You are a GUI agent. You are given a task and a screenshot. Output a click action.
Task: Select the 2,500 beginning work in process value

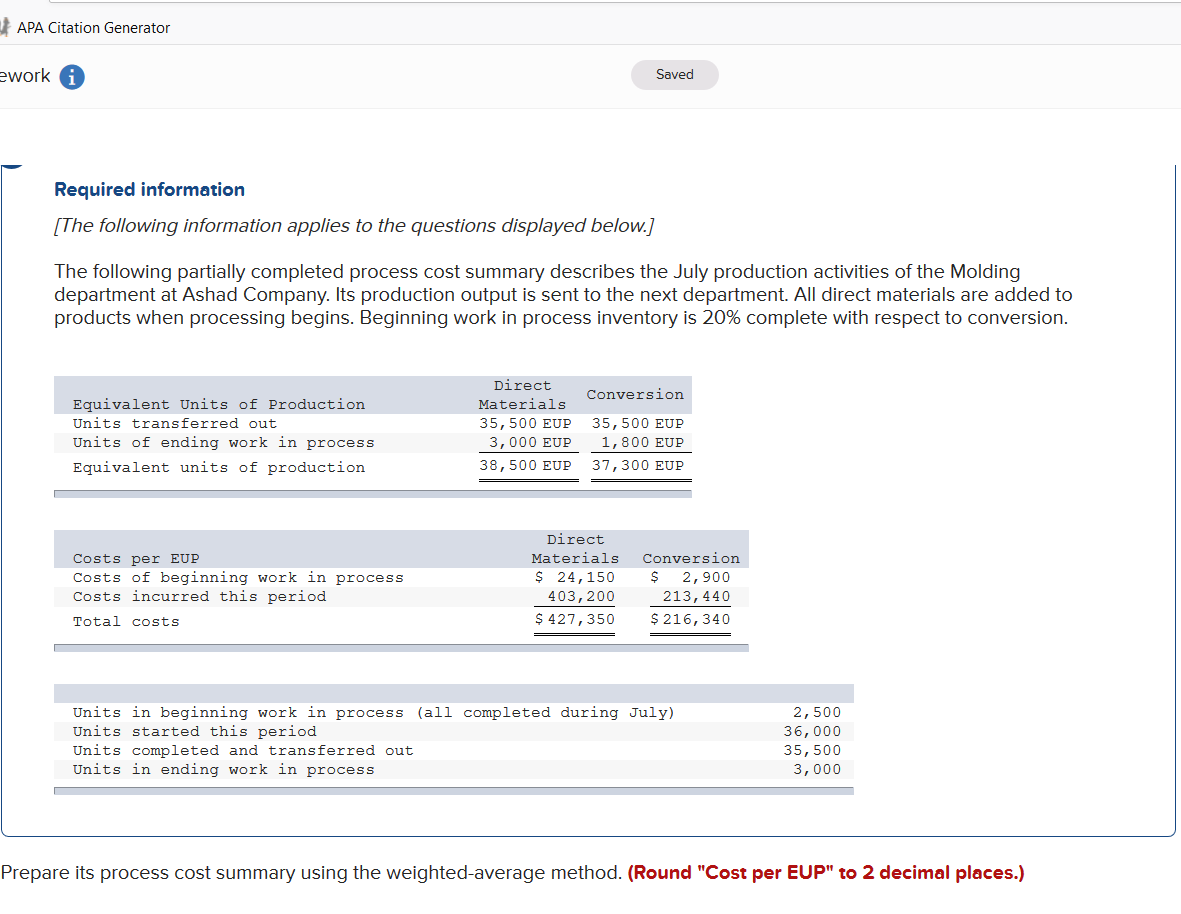coord(820,712)
